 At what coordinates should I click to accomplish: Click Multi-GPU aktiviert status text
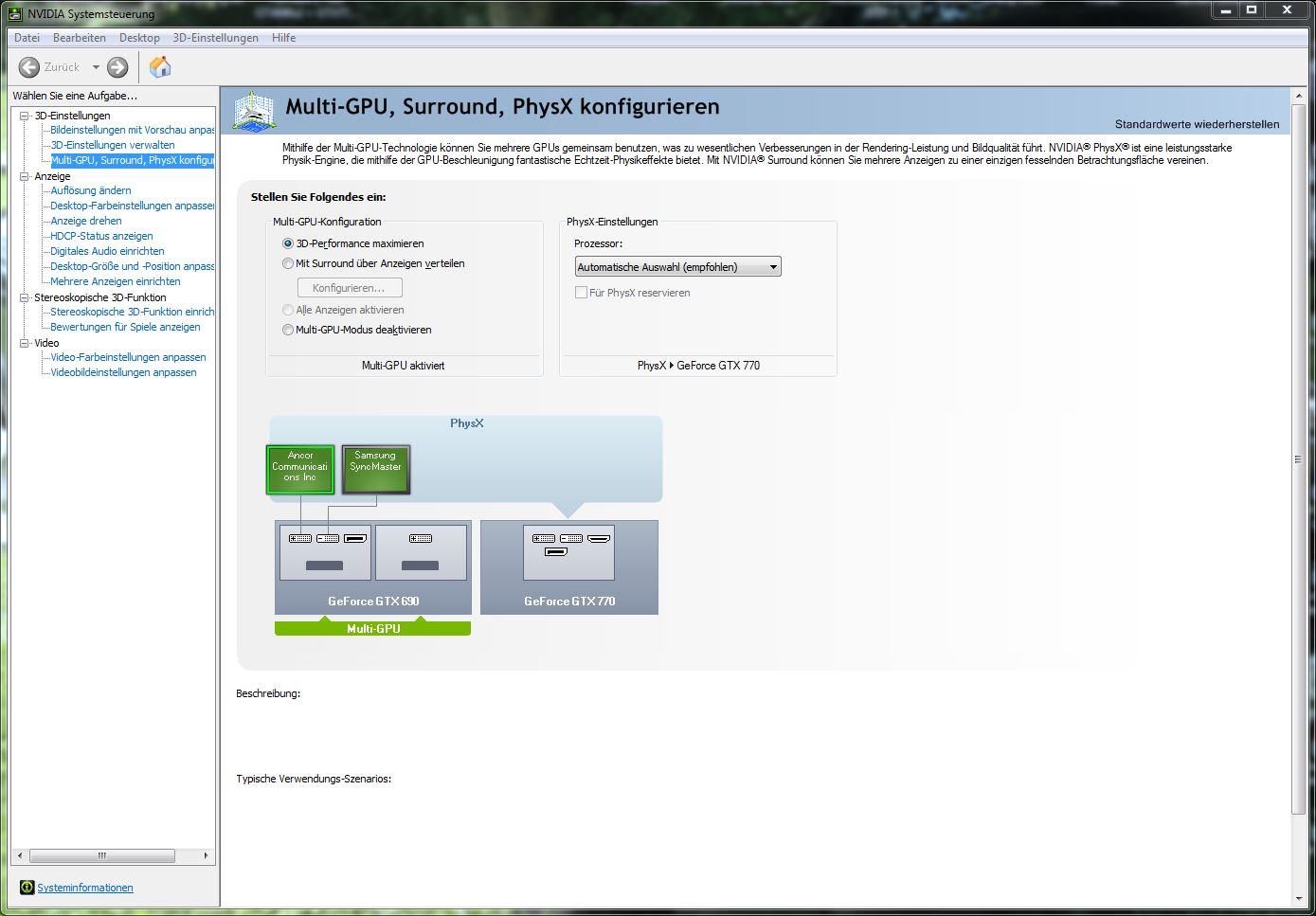[403, 366]
